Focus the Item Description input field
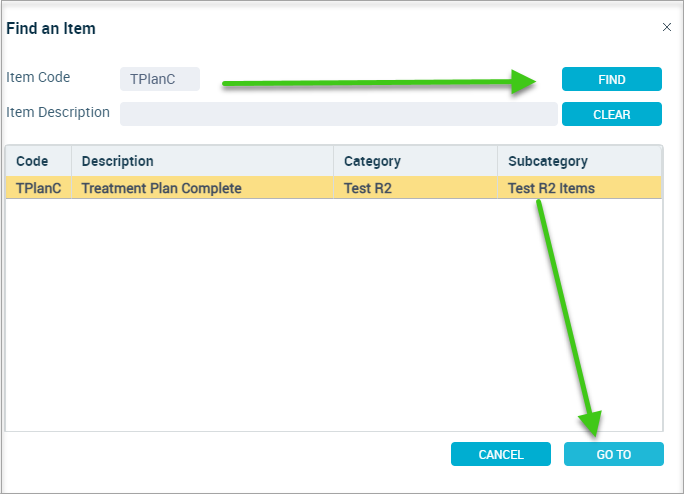This screenshot has width=684, height=494. pos(339,114)
